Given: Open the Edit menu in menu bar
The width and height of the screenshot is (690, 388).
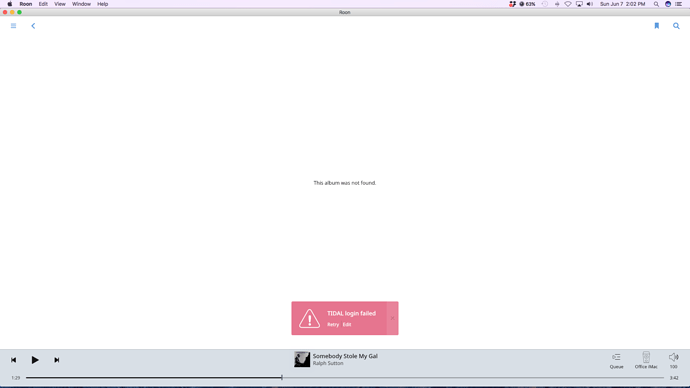Looking at the screenshot, I should pyautogui.click(x=43, y=4).
